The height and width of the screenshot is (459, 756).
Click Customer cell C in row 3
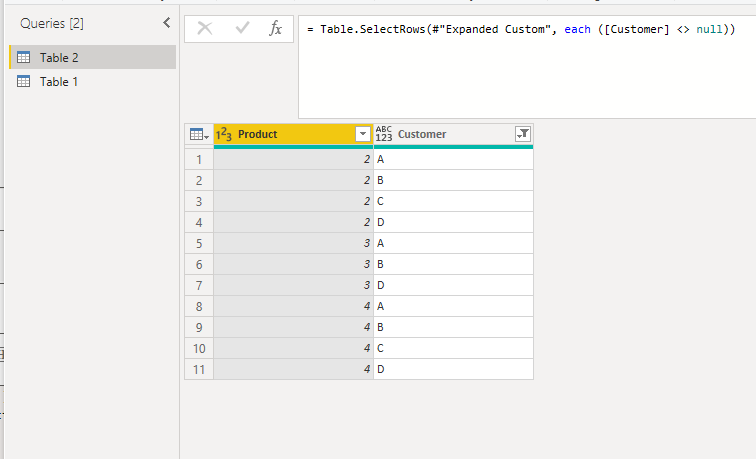point(454,201)
